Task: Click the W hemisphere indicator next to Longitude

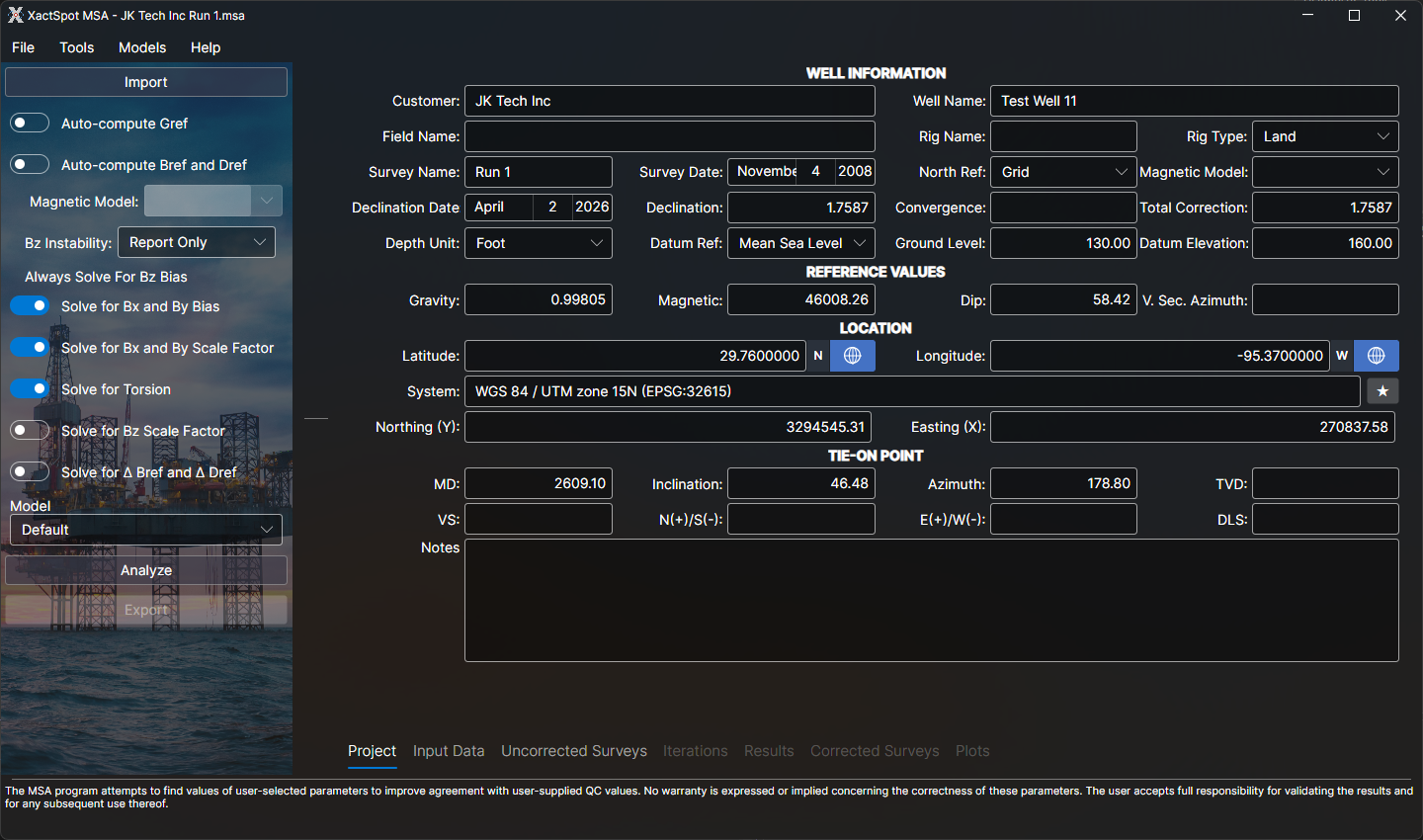Action: click(x=1341, y=356)
